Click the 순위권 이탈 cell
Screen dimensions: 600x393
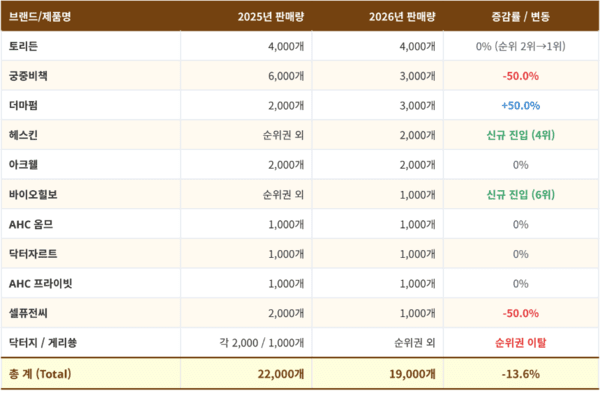click(x=521, y=342)
